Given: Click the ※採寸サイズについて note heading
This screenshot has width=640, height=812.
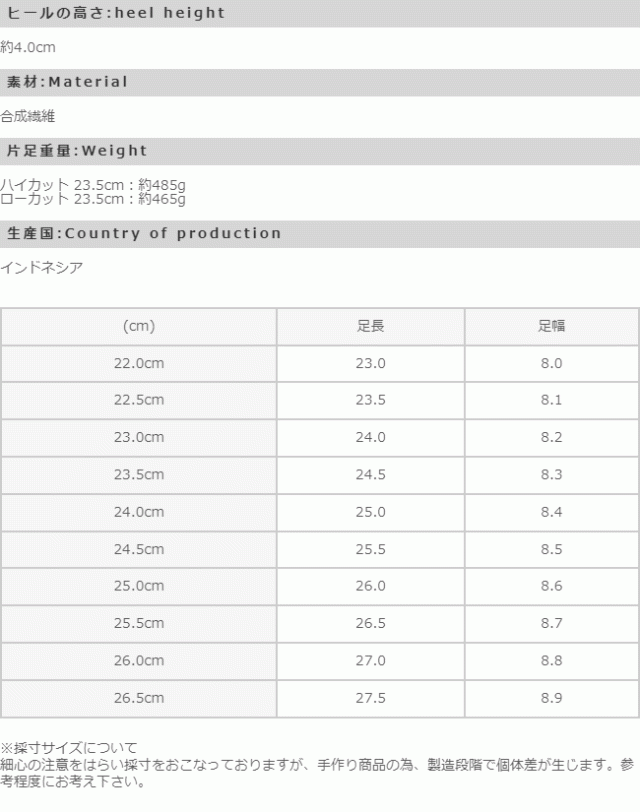Looking at the screenshot, I should [x=68, y=747].
